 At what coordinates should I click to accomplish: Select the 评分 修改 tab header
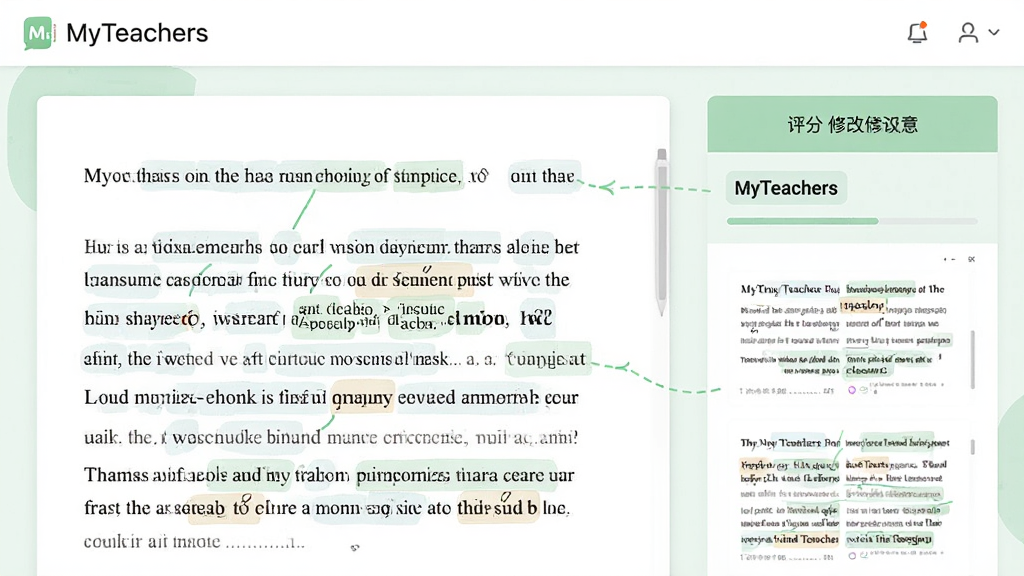point(852,125)
